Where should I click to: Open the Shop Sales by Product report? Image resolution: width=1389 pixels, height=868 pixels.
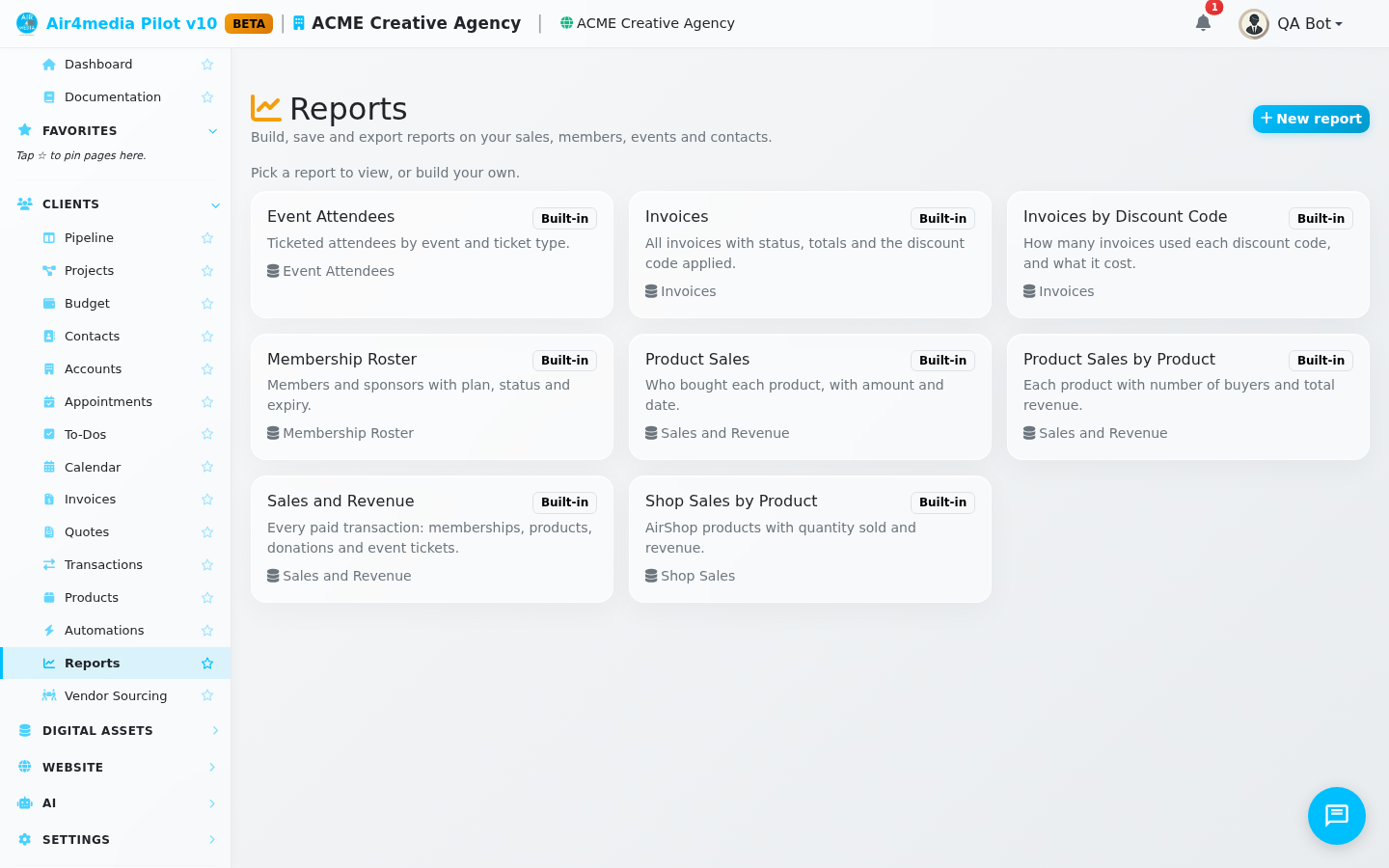point(810,539)
